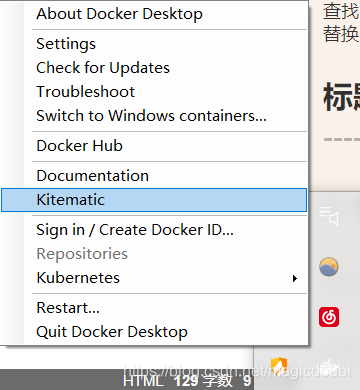Select Check for Updates
The width and height of the screenshot is (360, 390).
coord(153,68)
